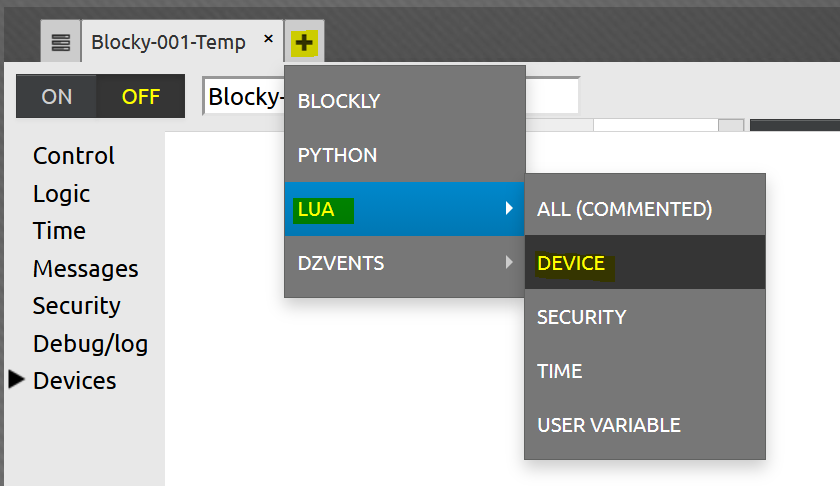
Task: Choose BLOCKLY from the new event menu
Action: [x=339, y=101]
